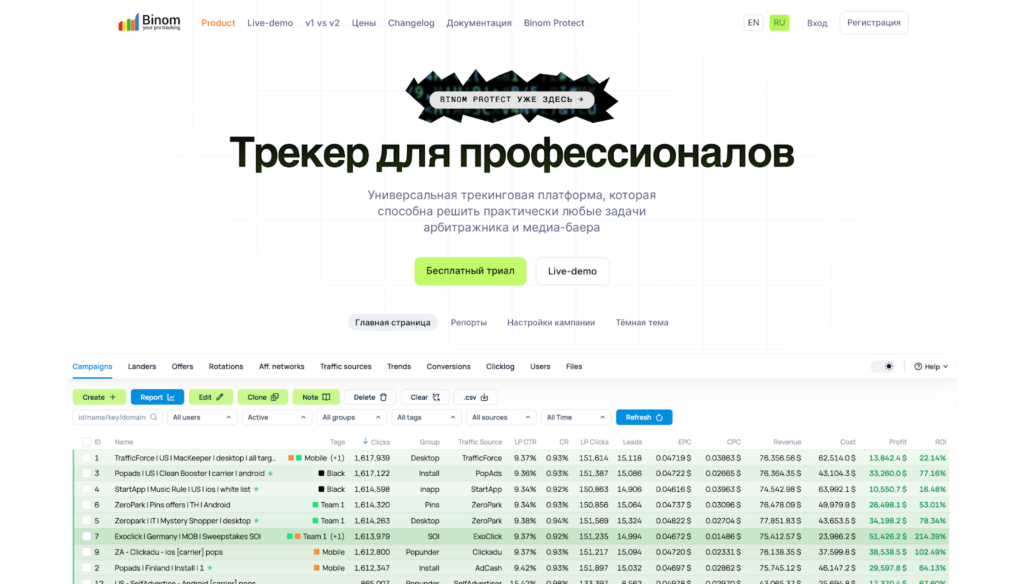Click the sort arrow beside Clicks column

pyautogui.click(x=365, y=442)
